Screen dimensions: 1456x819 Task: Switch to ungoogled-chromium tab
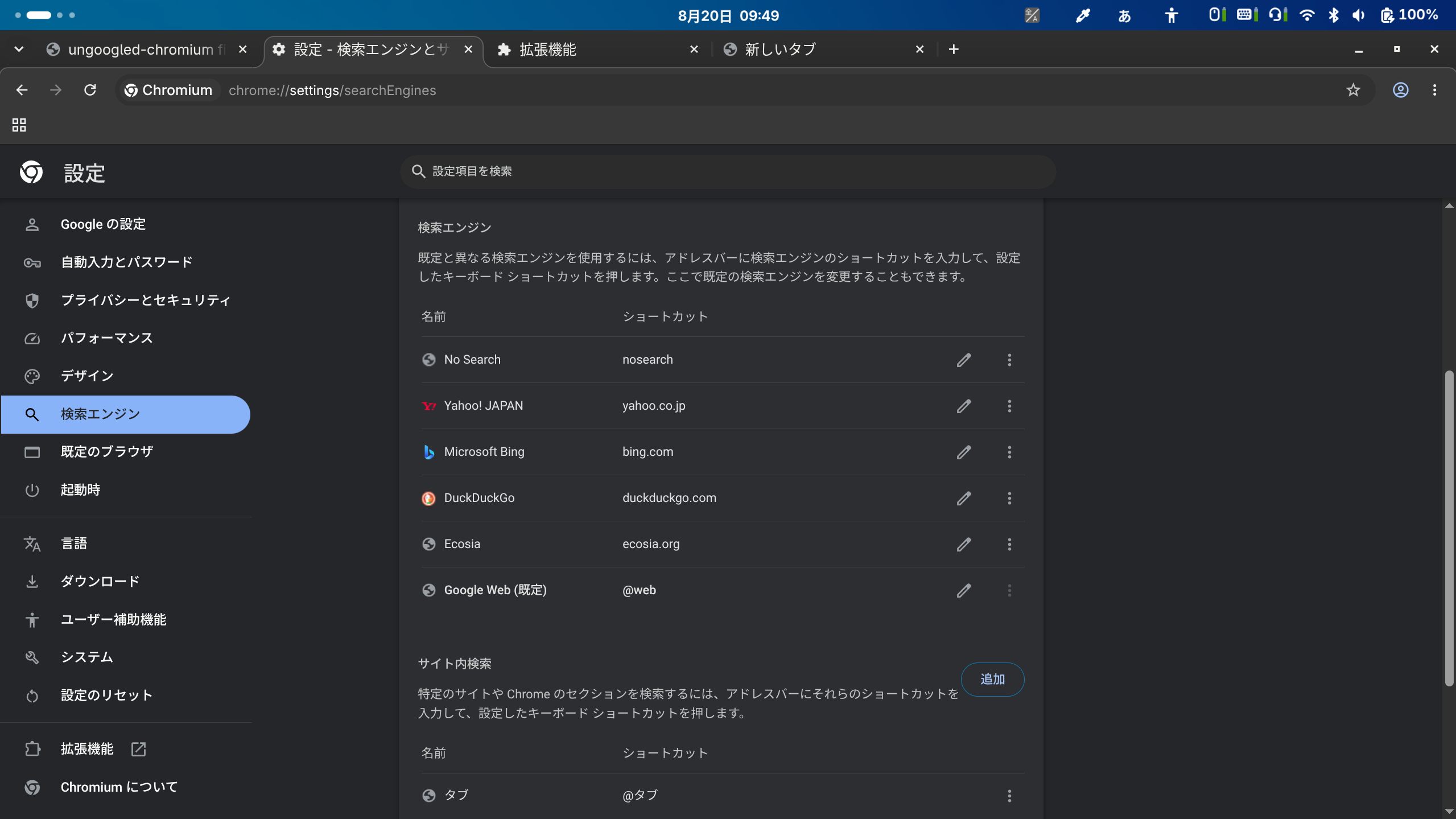click(x=147, y=50)
